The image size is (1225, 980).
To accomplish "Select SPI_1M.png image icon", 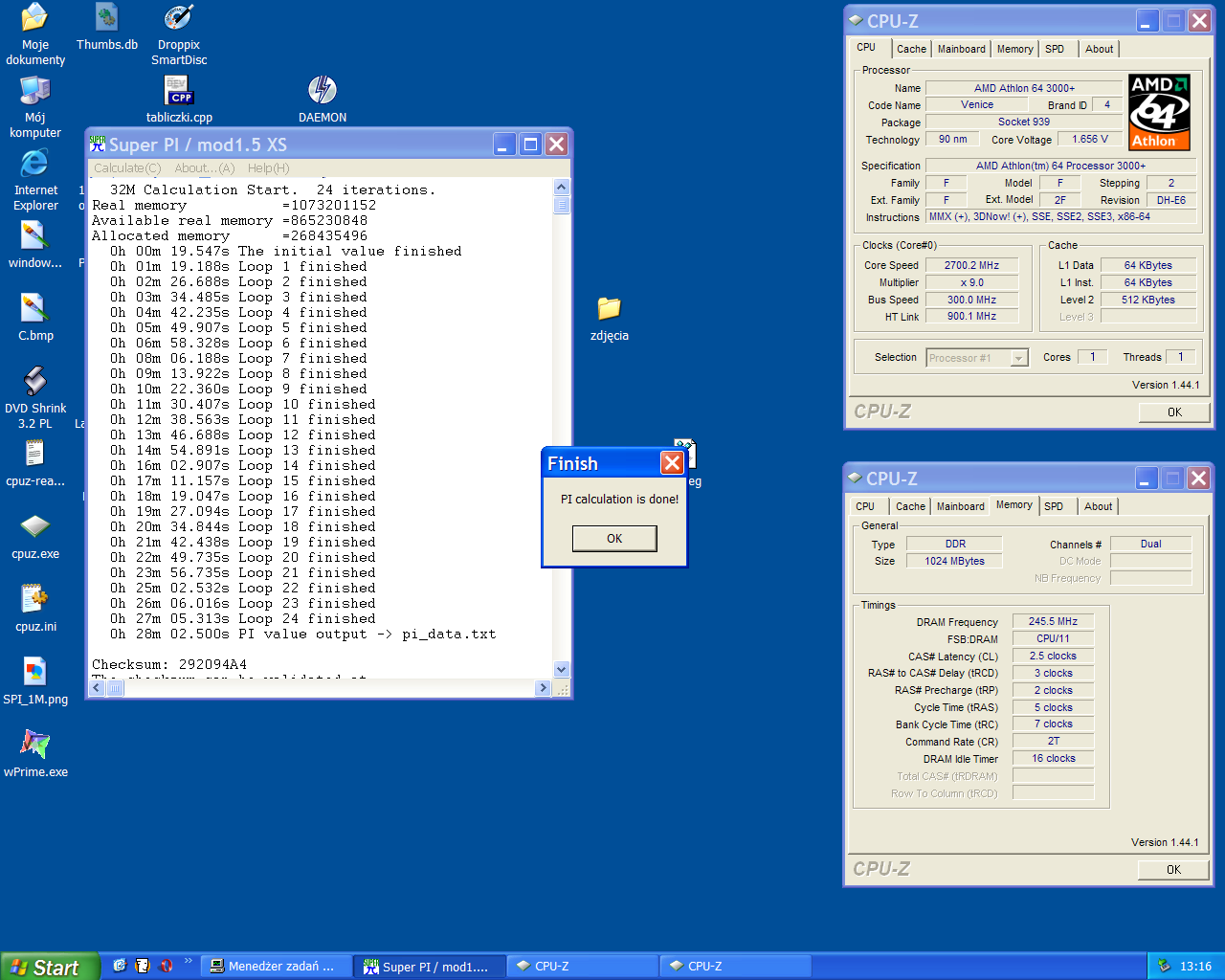I will 35,681.
